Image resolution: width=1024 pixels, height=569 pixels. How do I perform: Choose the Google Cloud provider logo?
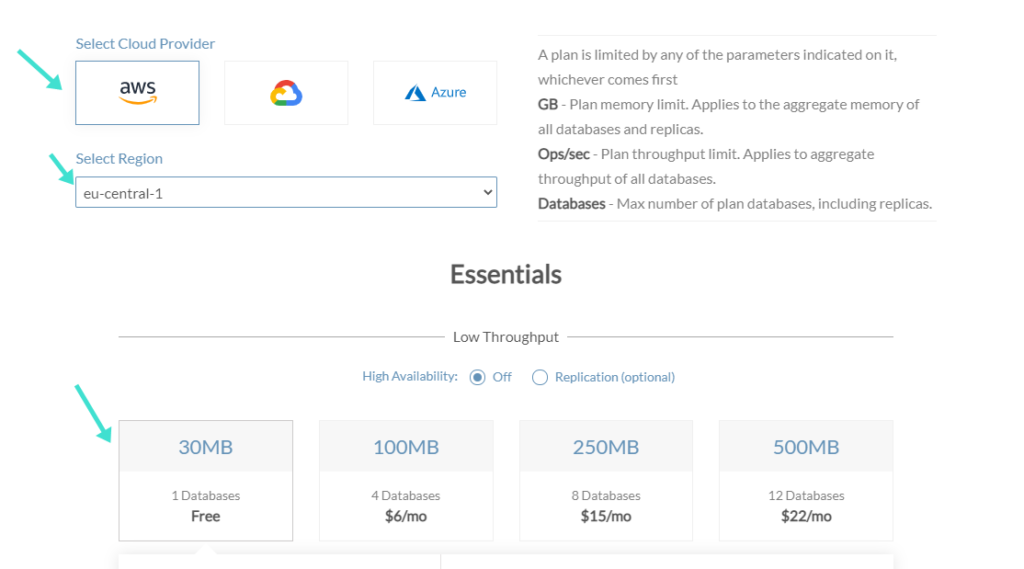pyautogui.click(x=286, y=93)
